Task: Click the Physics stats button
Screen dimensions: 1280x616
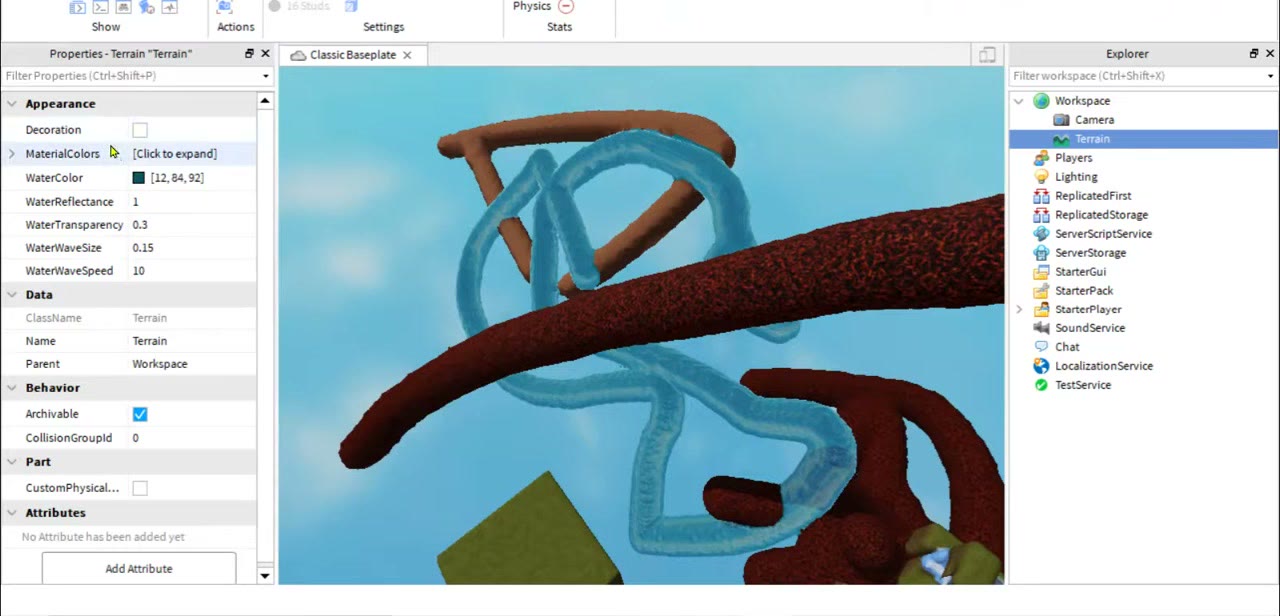Action: coord(543,7)
